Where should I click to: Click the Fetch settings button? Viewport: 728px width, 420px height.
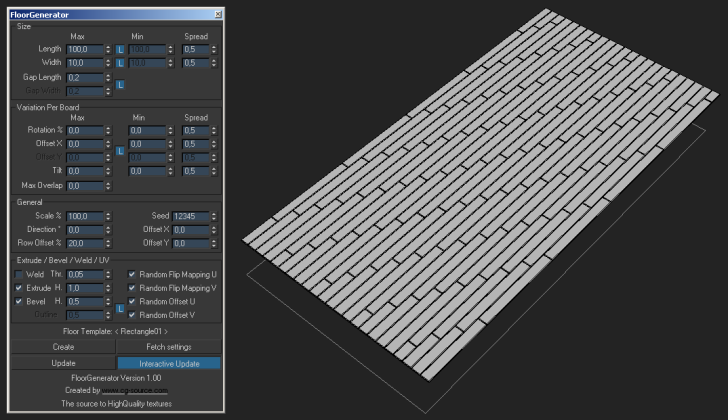169,346
